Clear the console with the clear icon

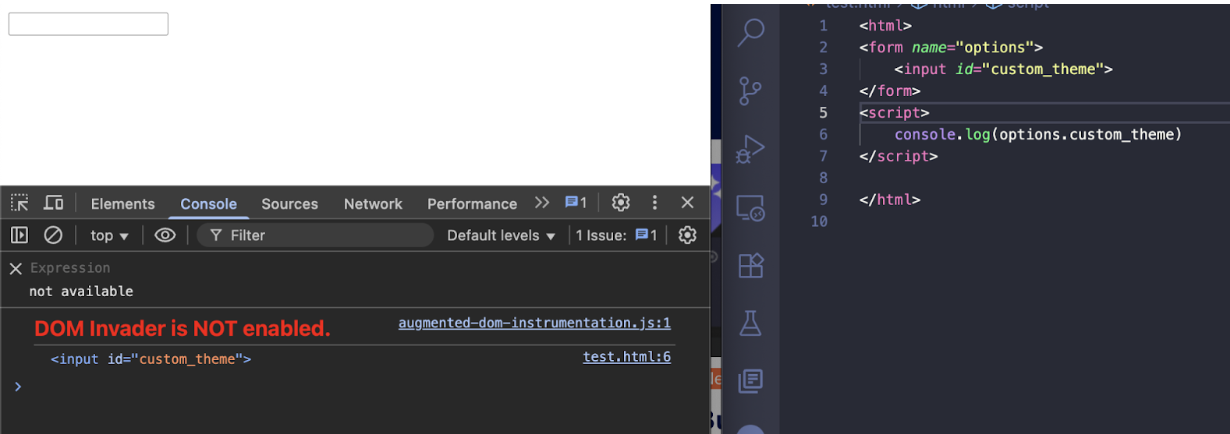tap(53, 235)
